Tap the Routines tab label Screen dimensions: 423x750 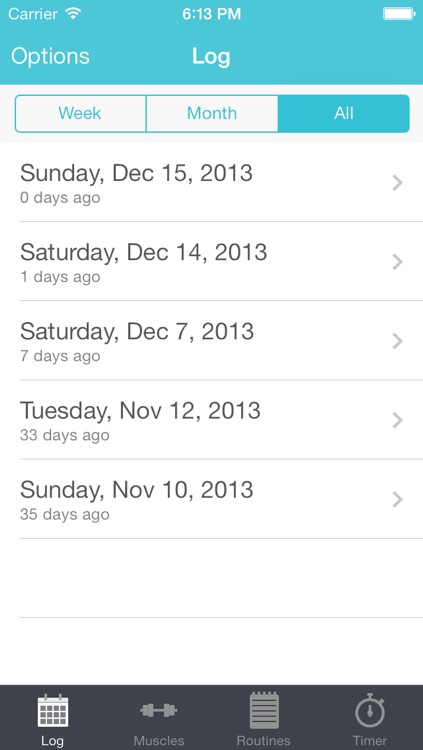click(264, 740)
